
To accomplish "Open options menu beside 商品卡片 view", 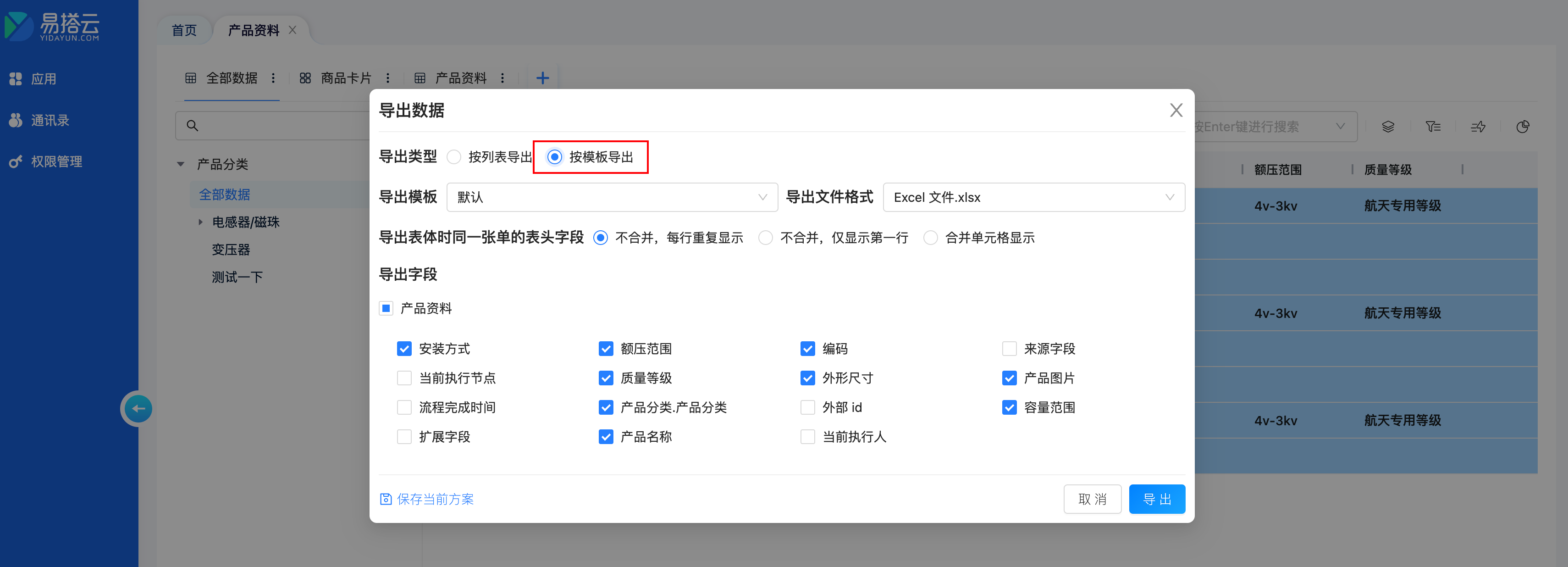I will coord(388,78).
